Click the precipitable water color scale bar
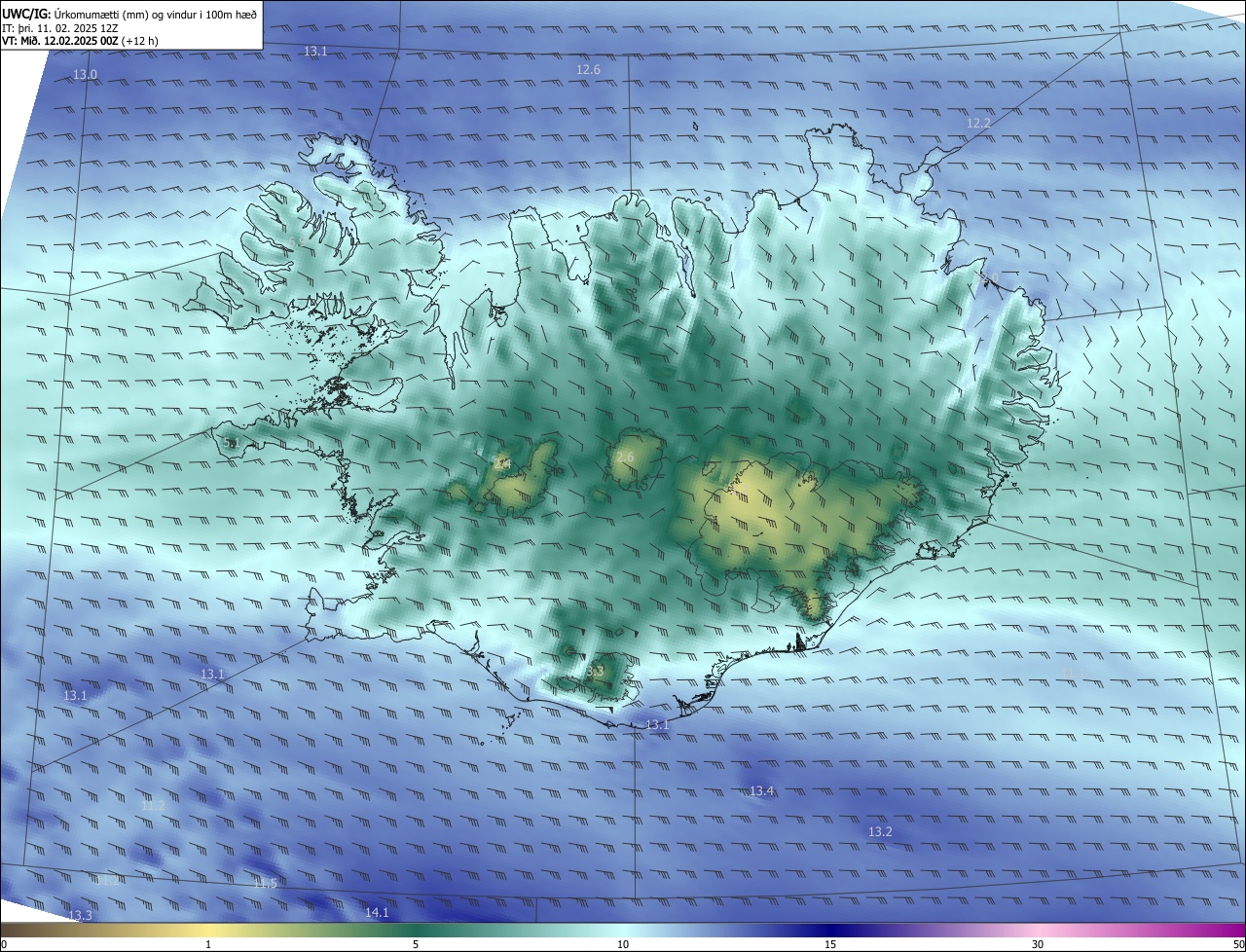Viewport: 1246px width, 952px height. tap(623, 930)
